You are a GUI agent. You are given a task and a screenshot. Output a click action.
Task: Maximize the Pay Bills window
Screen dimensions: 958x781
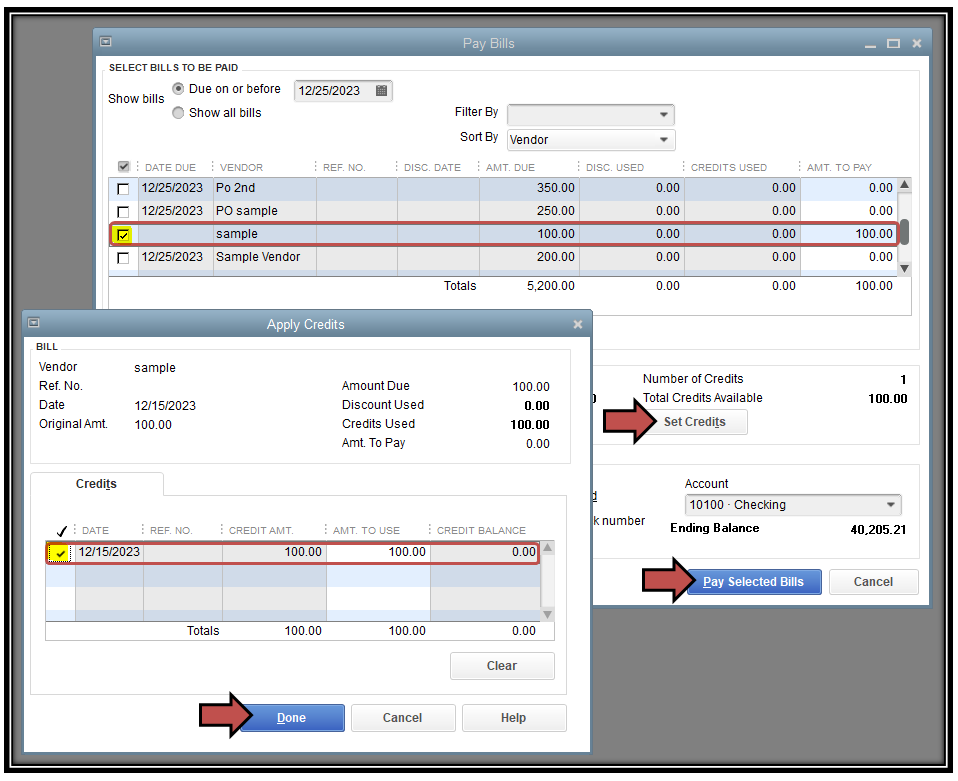tap(893, 43)
